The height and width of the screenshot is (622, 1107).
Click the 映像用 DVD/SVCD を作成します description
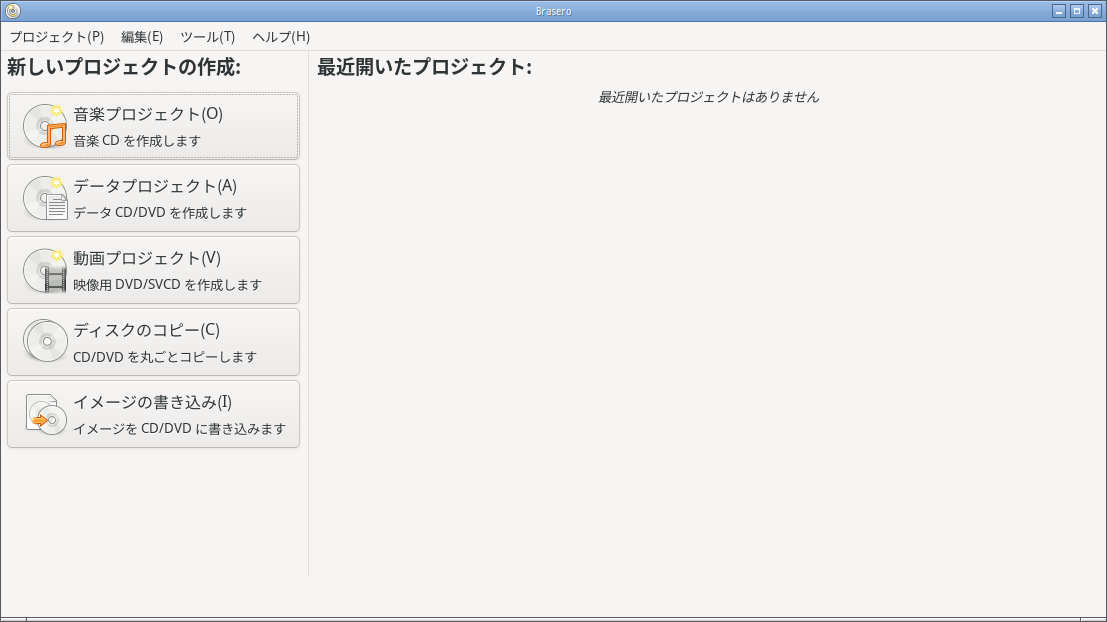coord(167,285)
